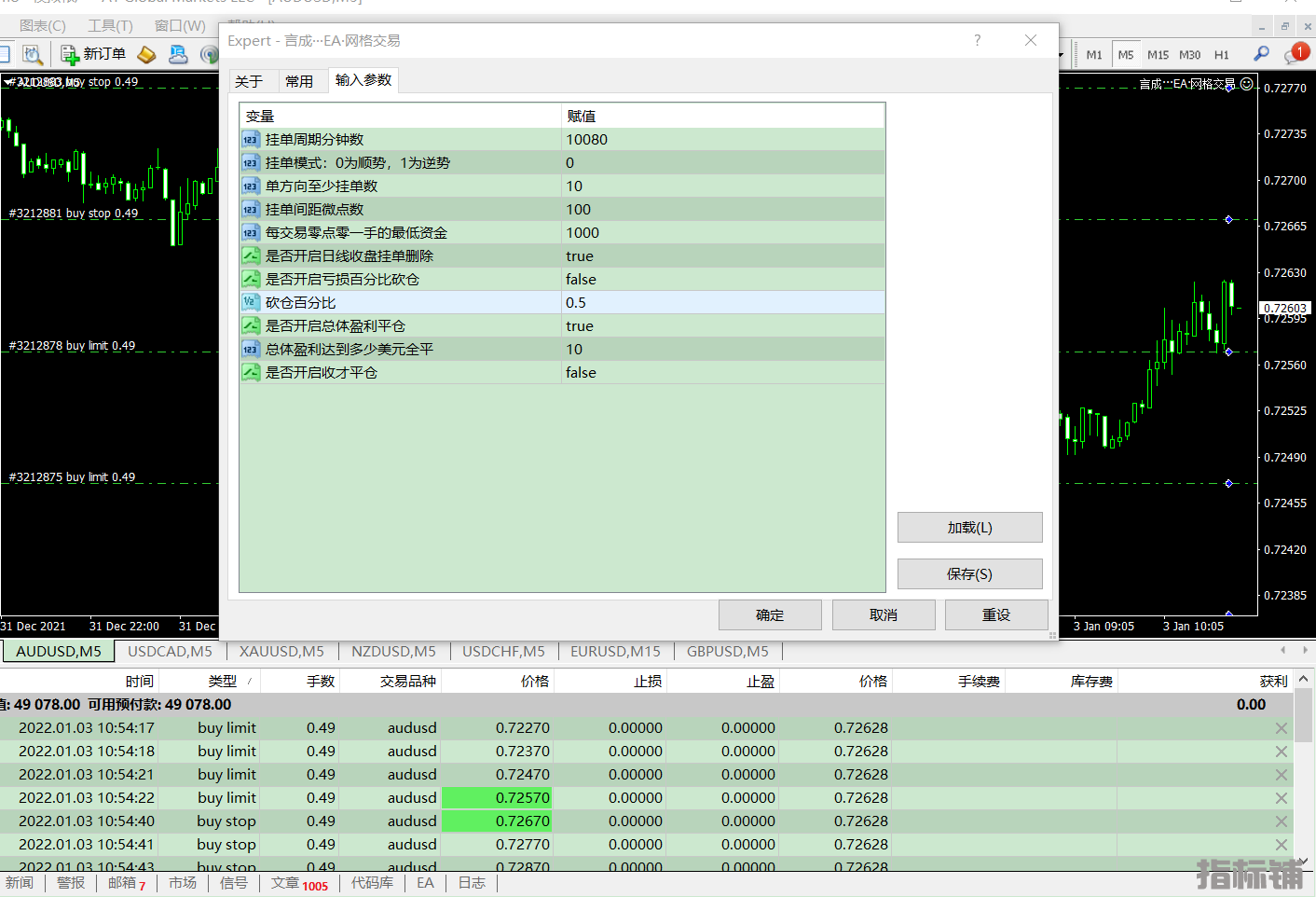The height and width of the screenshot is (897, 1316).
Task: Click the blue search magnifier icon
Action: point(1261,54)
